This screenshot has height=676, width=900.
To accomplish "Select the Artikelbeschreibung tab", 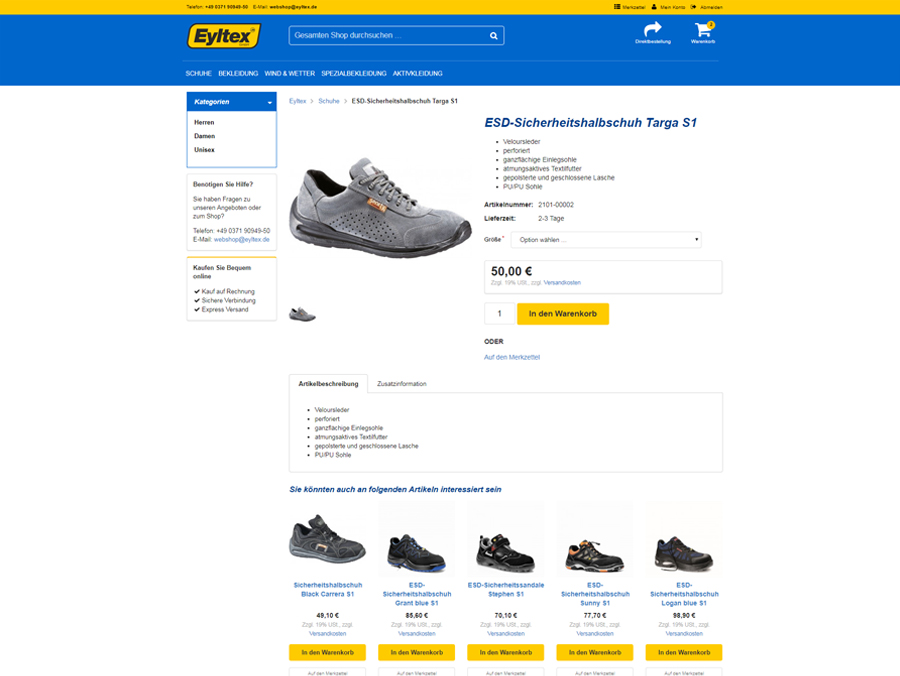I will 328,384.
